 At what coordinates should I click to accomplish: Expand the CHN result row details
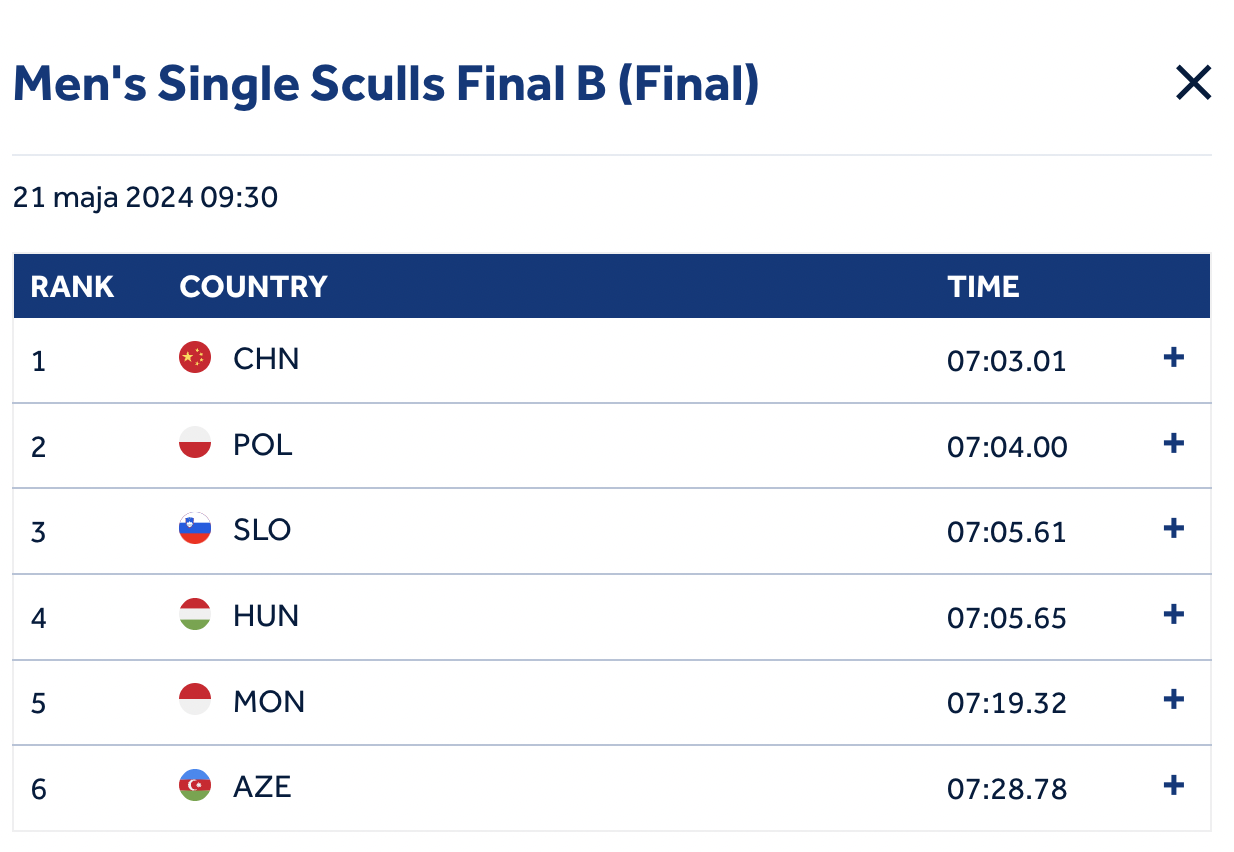pyautogui.click(x=1174, y=358)
